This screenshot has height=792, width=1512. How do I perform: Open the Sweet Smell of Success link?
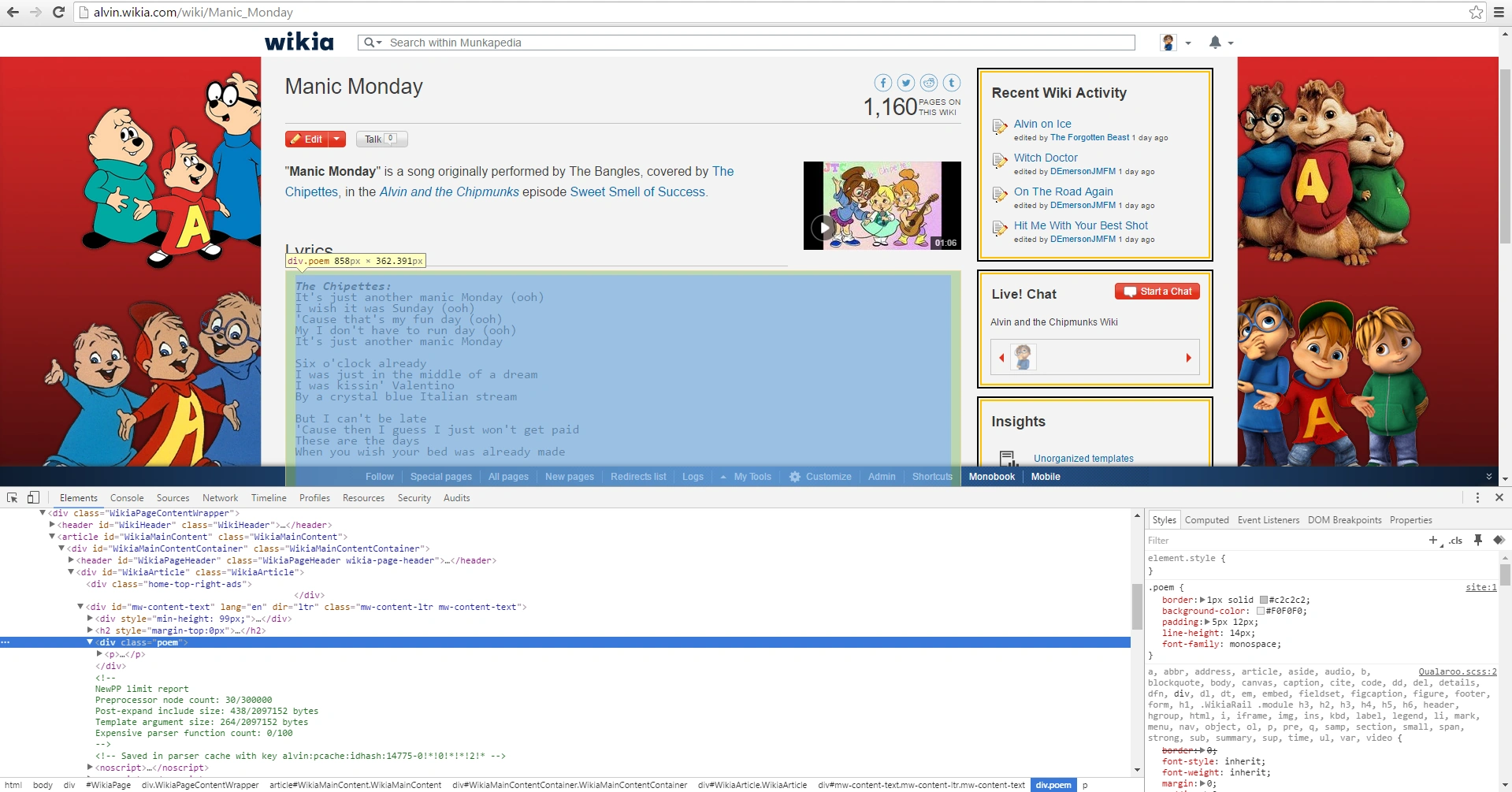pos(637,191)
